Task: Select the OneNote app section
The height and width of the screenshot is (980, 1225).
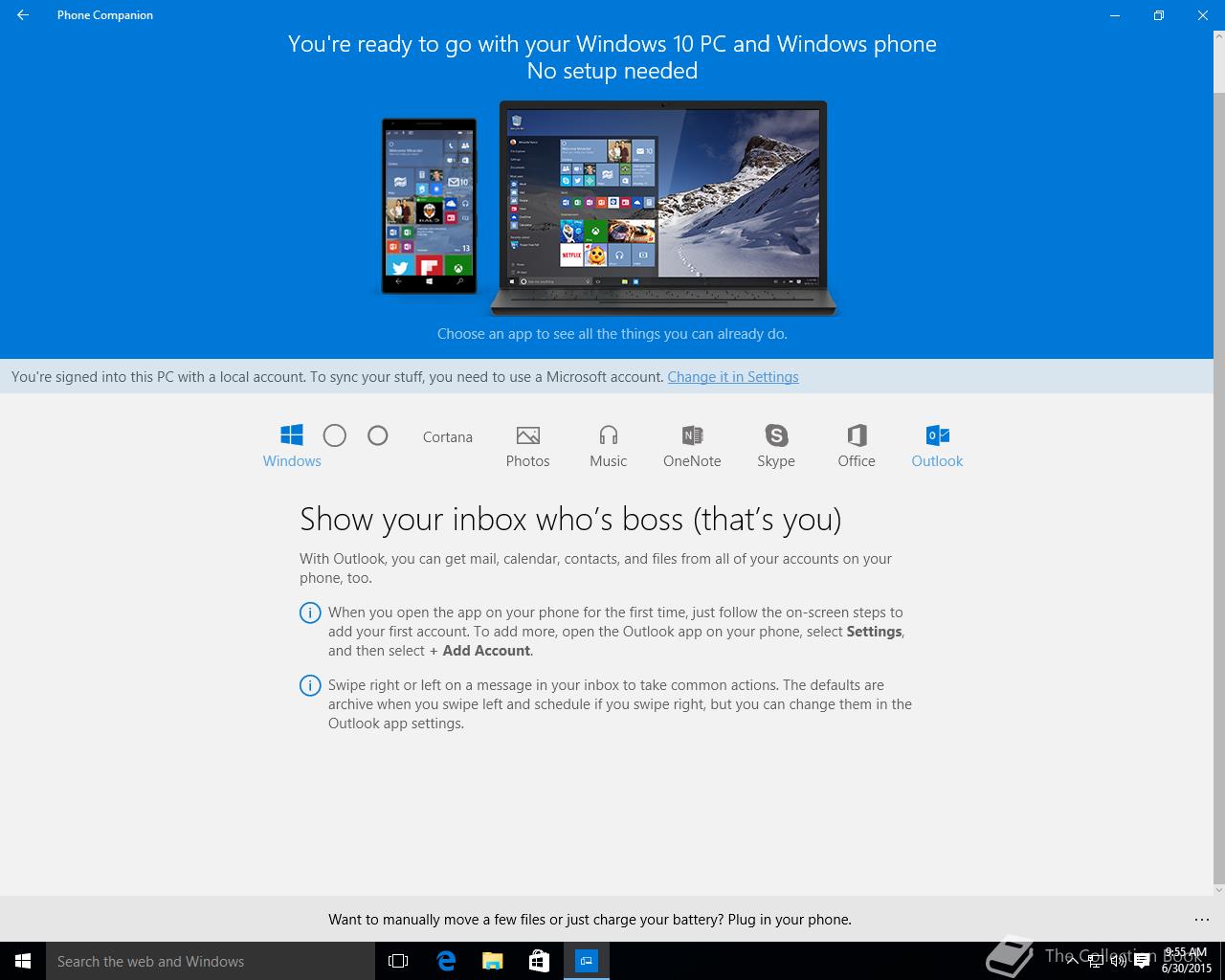Action: (x=692, y=446)
